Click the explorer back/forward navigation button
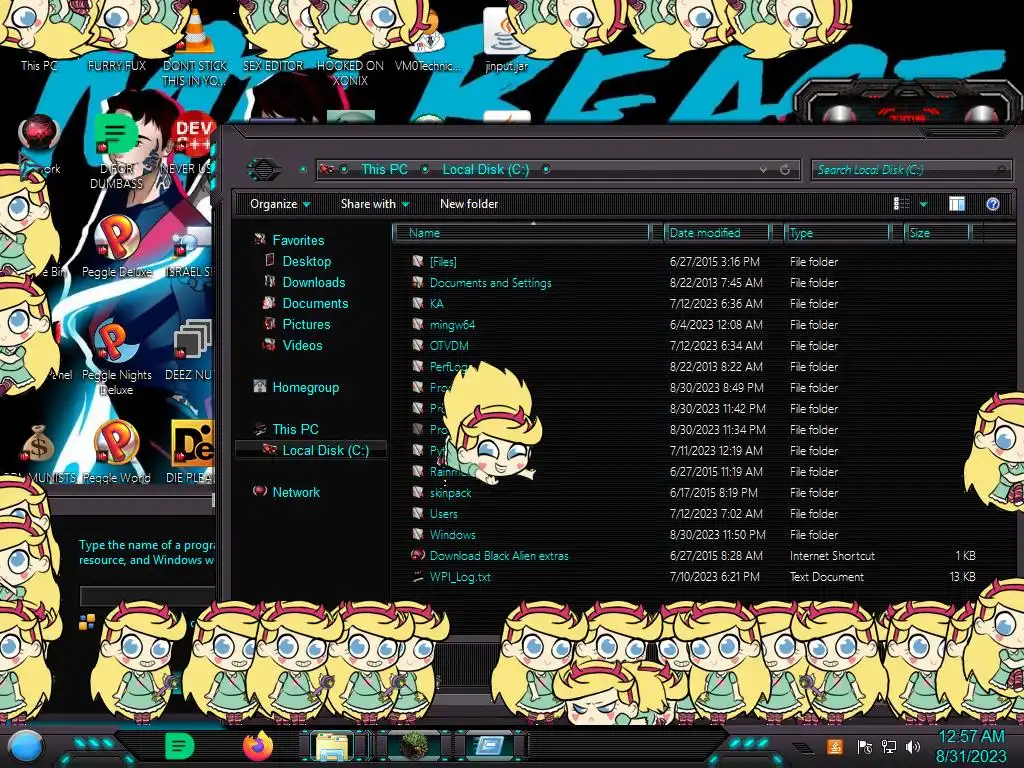 (264, 170)
